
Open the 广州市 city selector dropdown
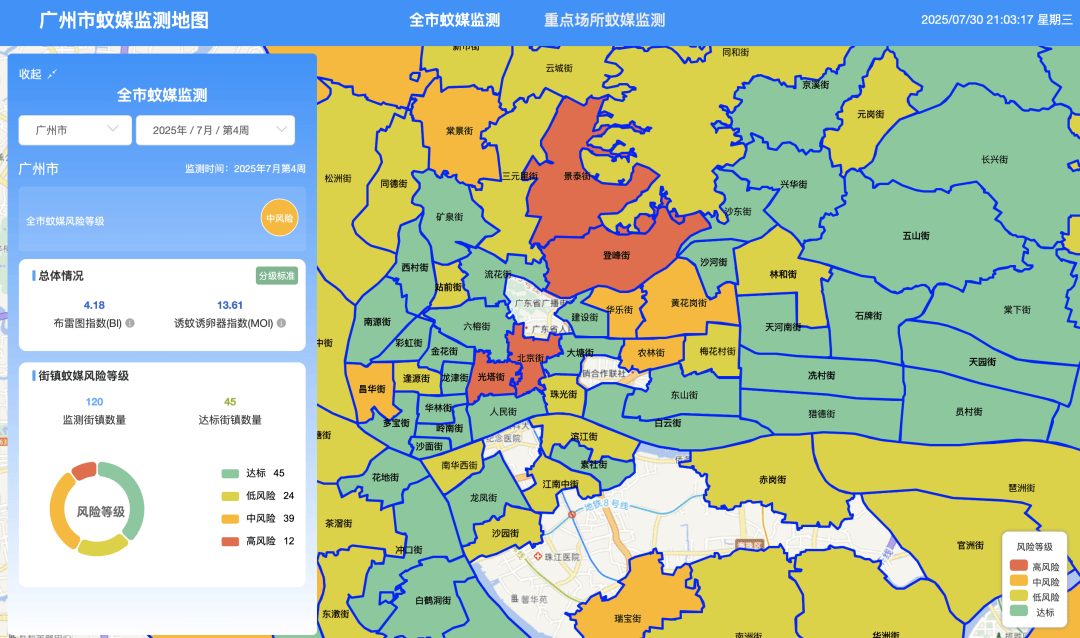click(74, 130)
